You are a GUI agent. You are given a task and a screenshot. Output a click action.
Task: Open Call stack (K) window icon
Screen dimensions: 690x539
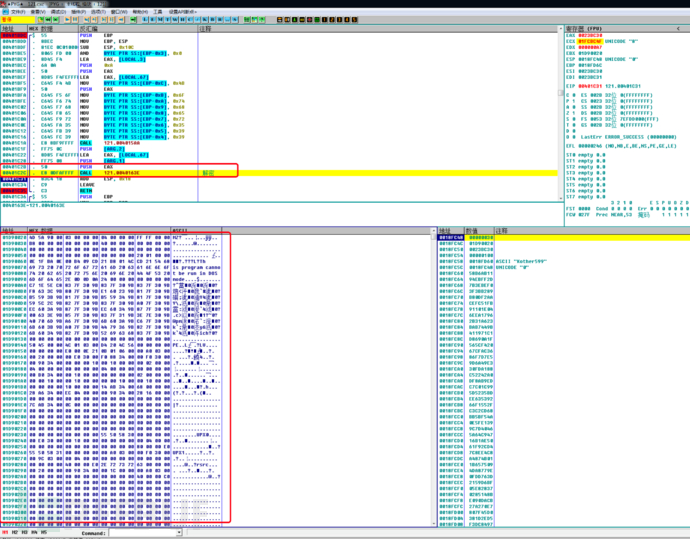pos(205,19)
